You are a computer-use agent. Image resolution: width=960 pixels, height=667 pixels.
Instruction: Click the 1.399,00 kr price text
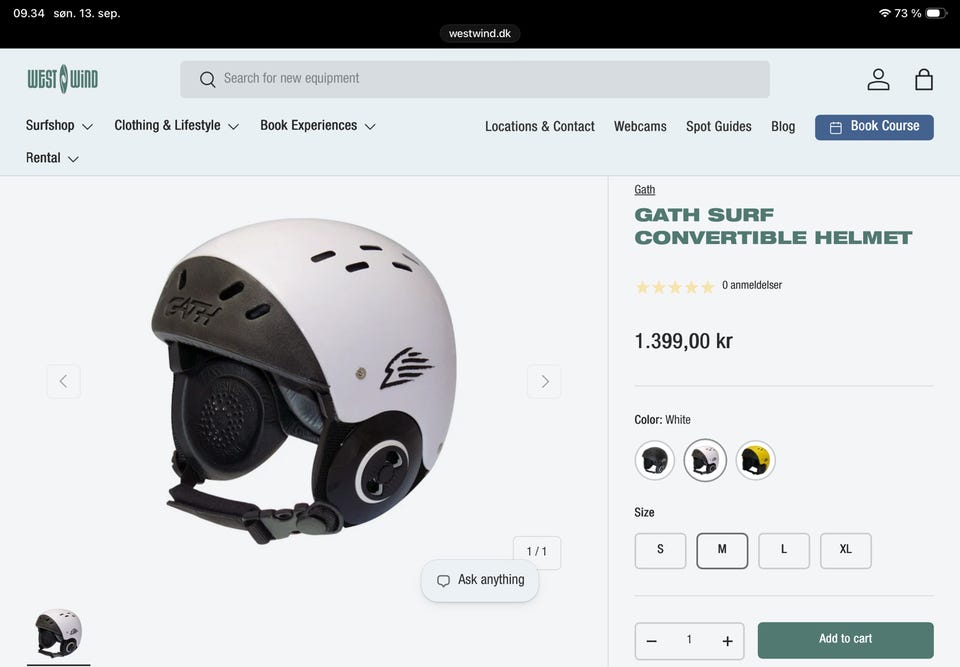(683, 341)
